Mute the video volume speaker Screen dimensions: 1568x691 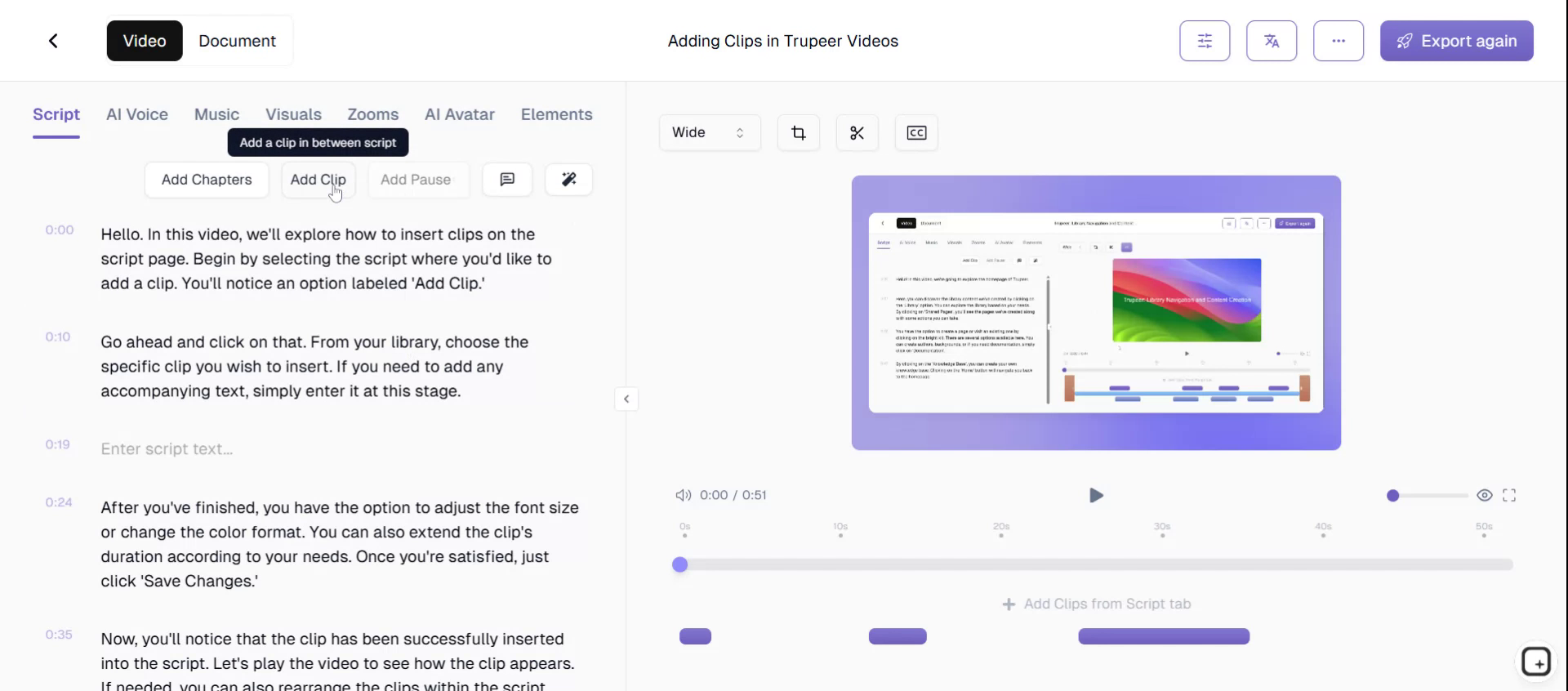(683, 495)
